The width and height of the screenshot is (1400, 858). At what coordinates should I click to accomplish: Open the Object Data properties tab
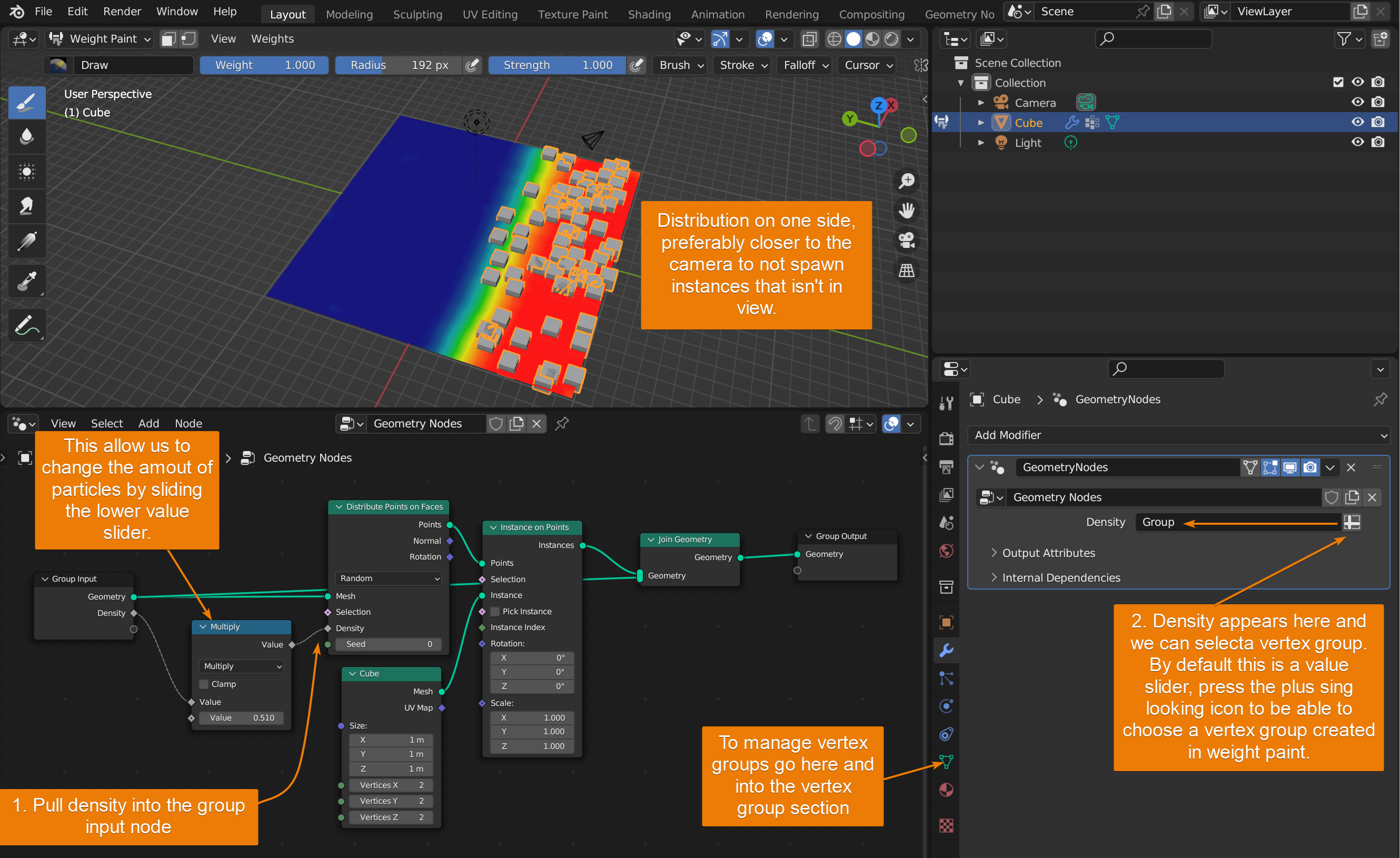tap(946, 761)
